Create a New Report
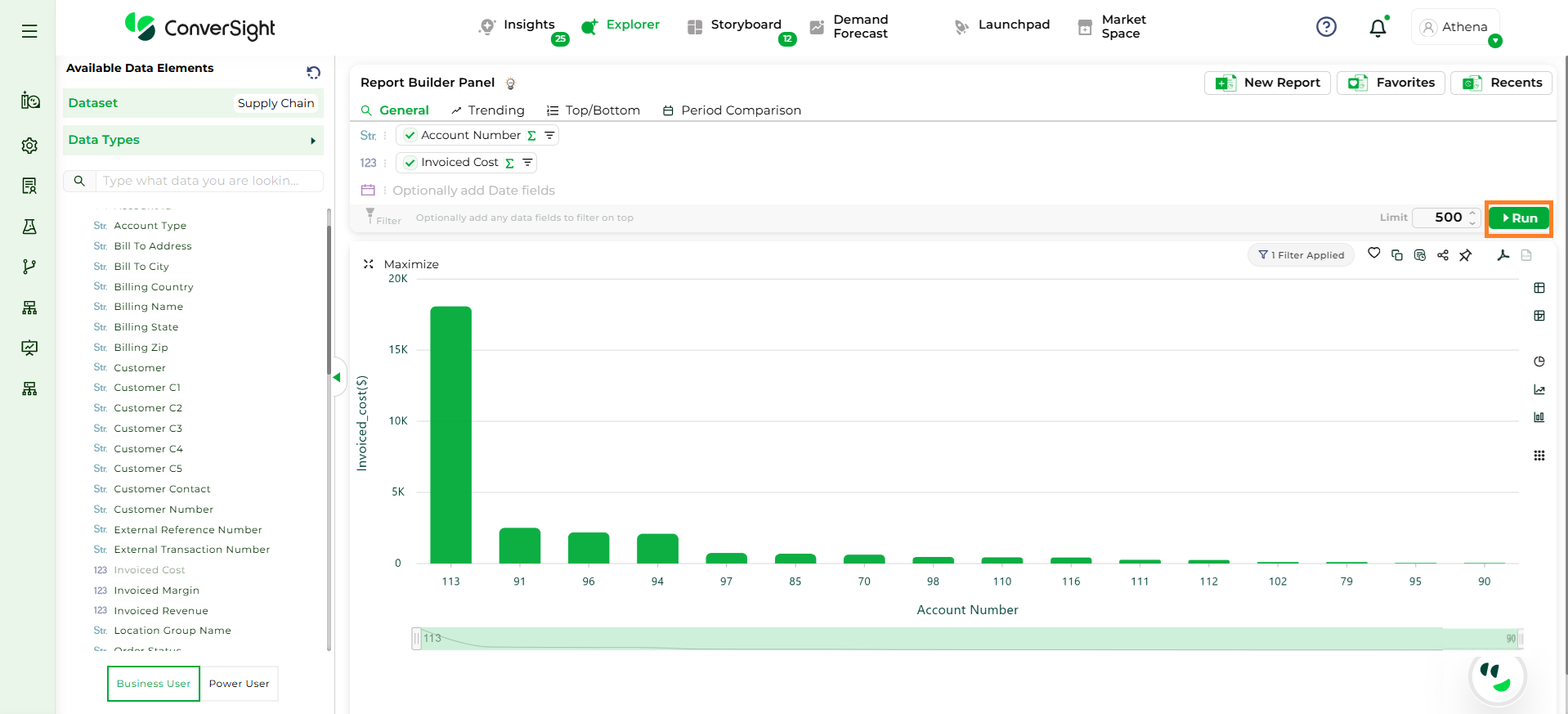The width and height of the screenshot is (1568, 714). tap(1267, 83)
